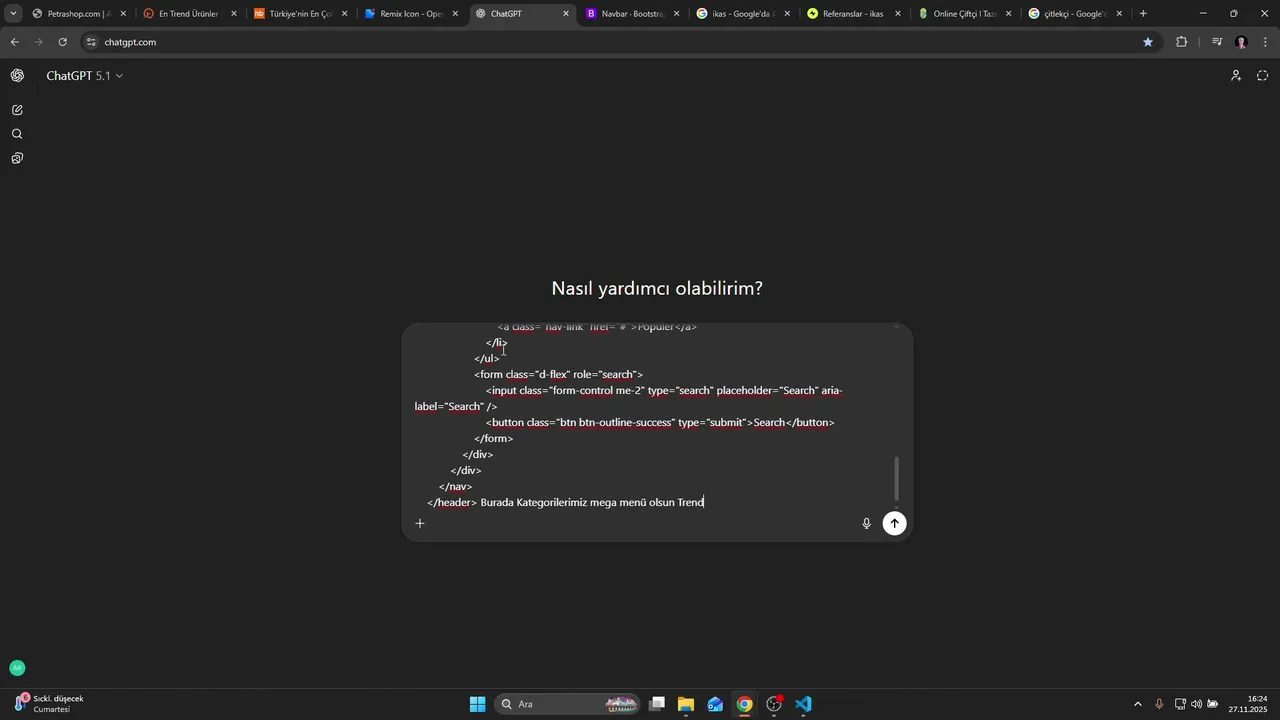This screenshot has width=1280, height=720.
Task: Close the ChatGPT browser tab
Action: pos(566,14)
